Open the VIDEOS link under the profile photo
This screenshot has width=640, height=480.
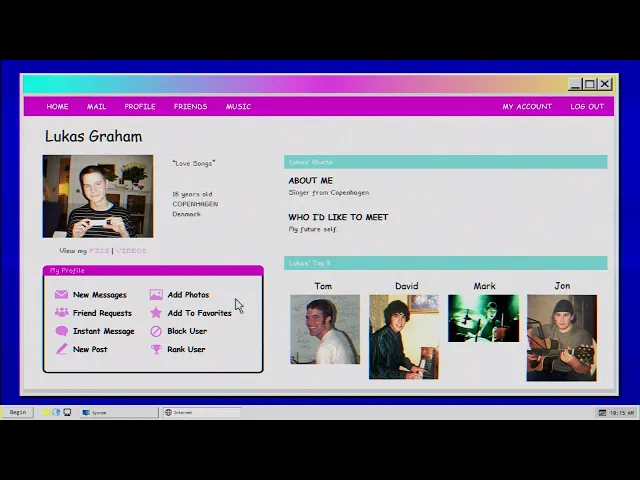[x=131, y=251]
